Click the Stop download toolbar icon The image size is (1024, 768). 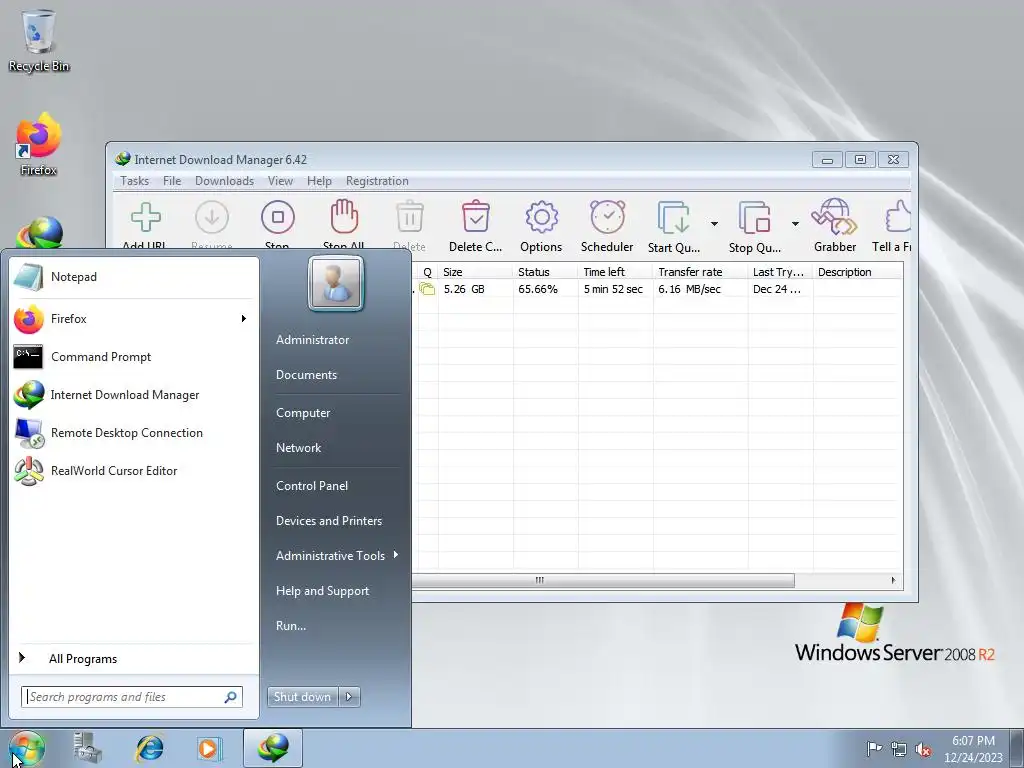pos(278,217)
